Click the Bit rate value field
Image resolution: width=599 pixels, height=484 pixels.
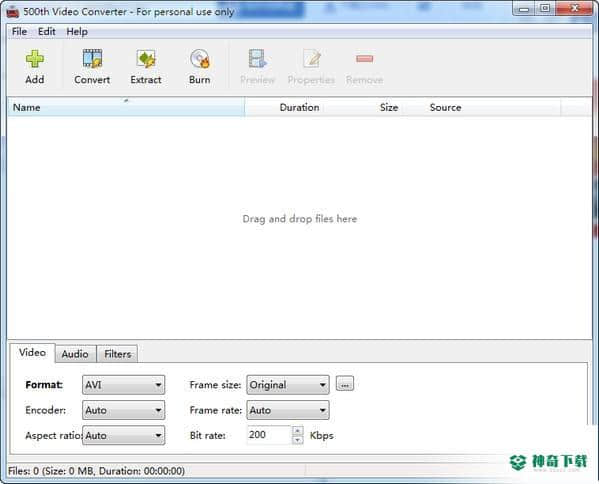[x=269, y=435]
